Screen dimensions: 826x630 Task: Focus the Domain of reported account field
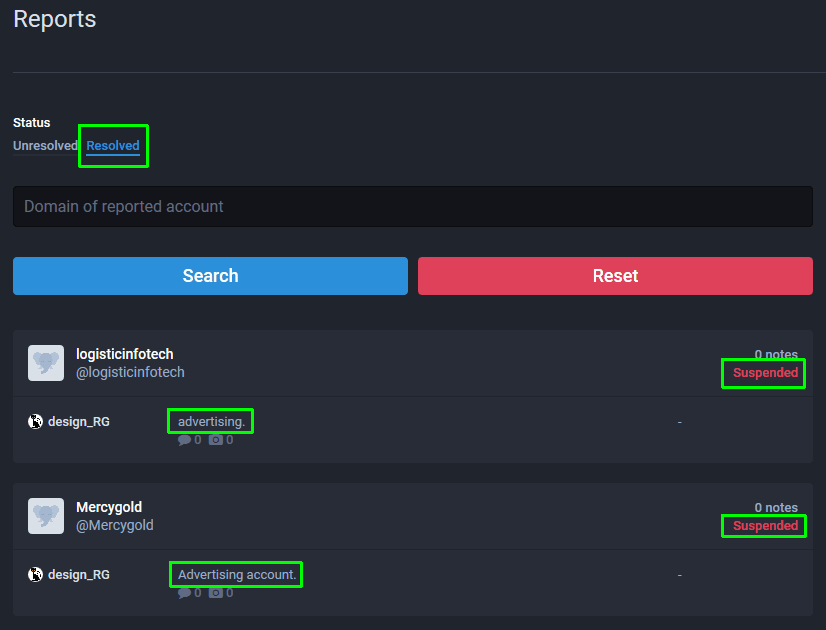412,207
